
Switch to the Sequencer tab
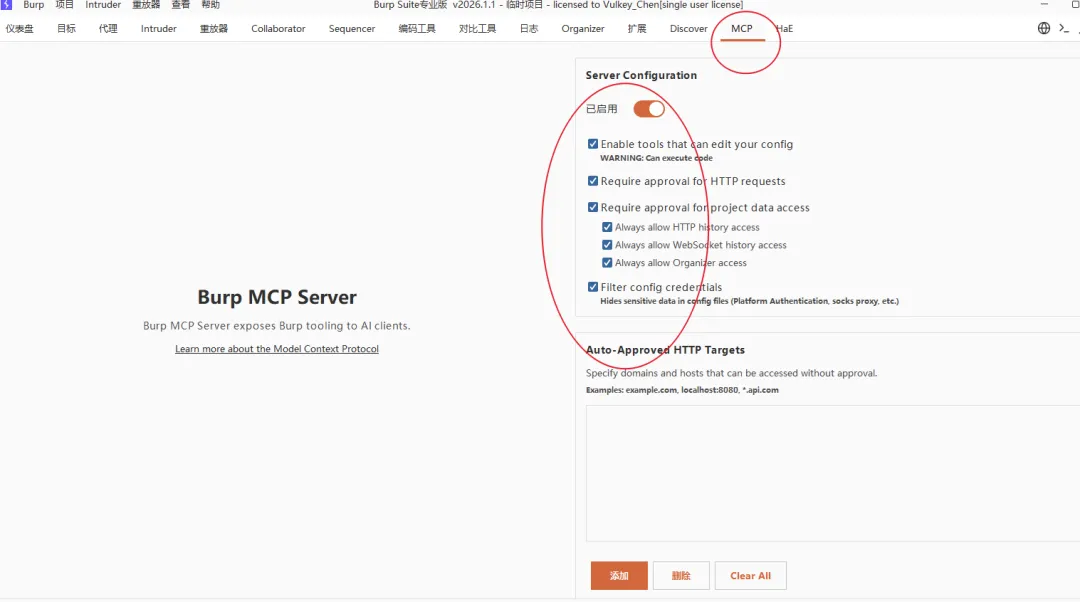[x=352, y=29]
